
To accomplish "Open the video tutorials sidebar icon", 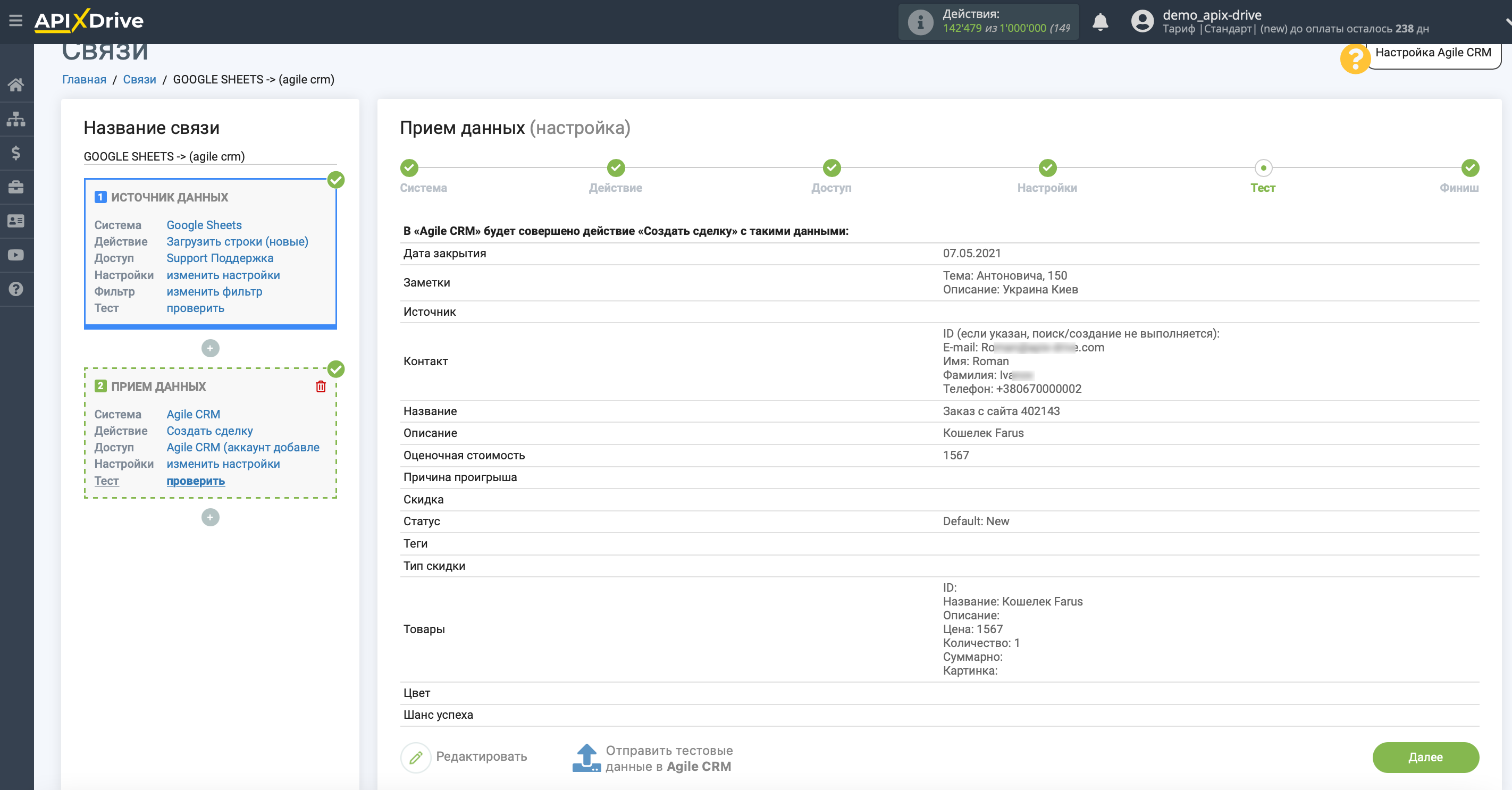I will coord(16,255).
